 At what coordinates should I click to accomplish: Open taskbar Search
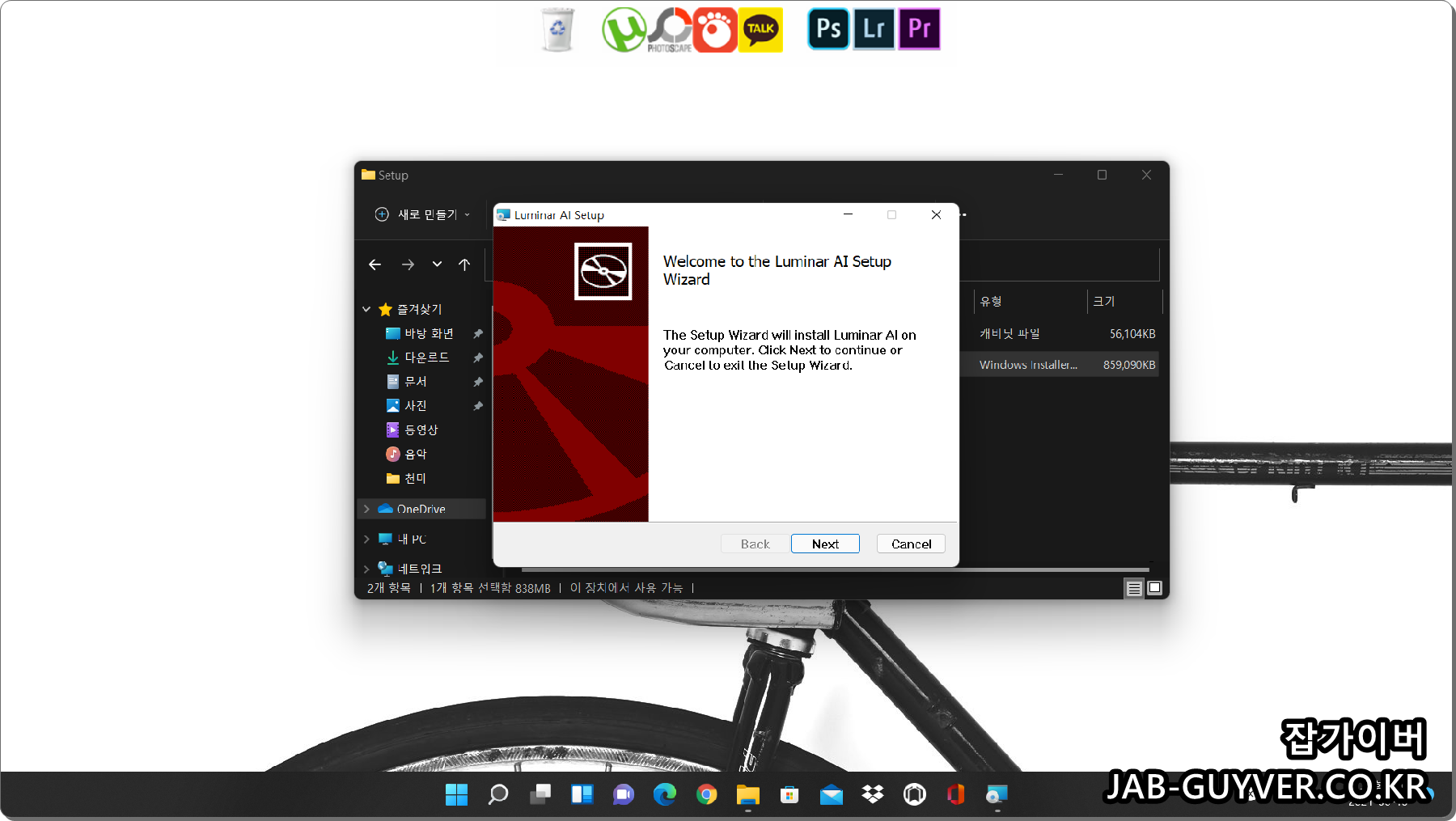point(498,795)
